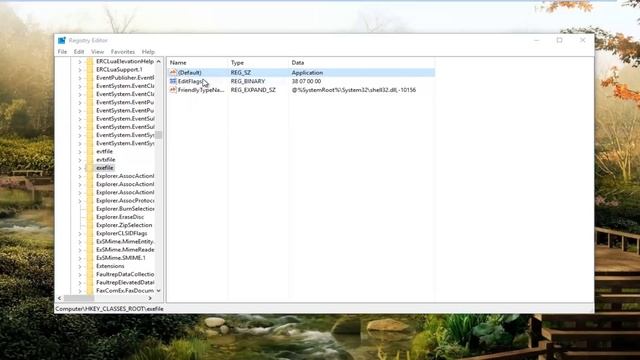Select the ExSMime.MimeReade tree key
640x360 pixels.
tap(125, 249)
